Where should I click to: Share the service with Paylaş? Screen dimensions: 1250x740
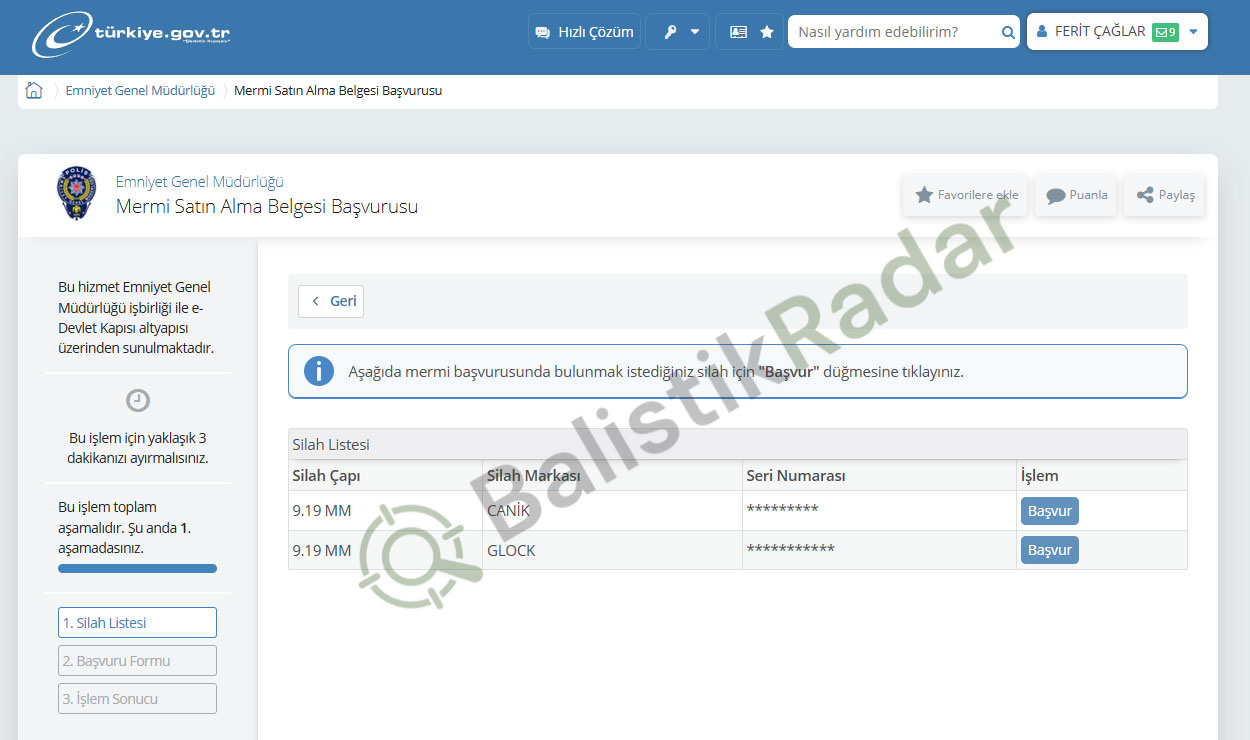tap(1165, 195)
